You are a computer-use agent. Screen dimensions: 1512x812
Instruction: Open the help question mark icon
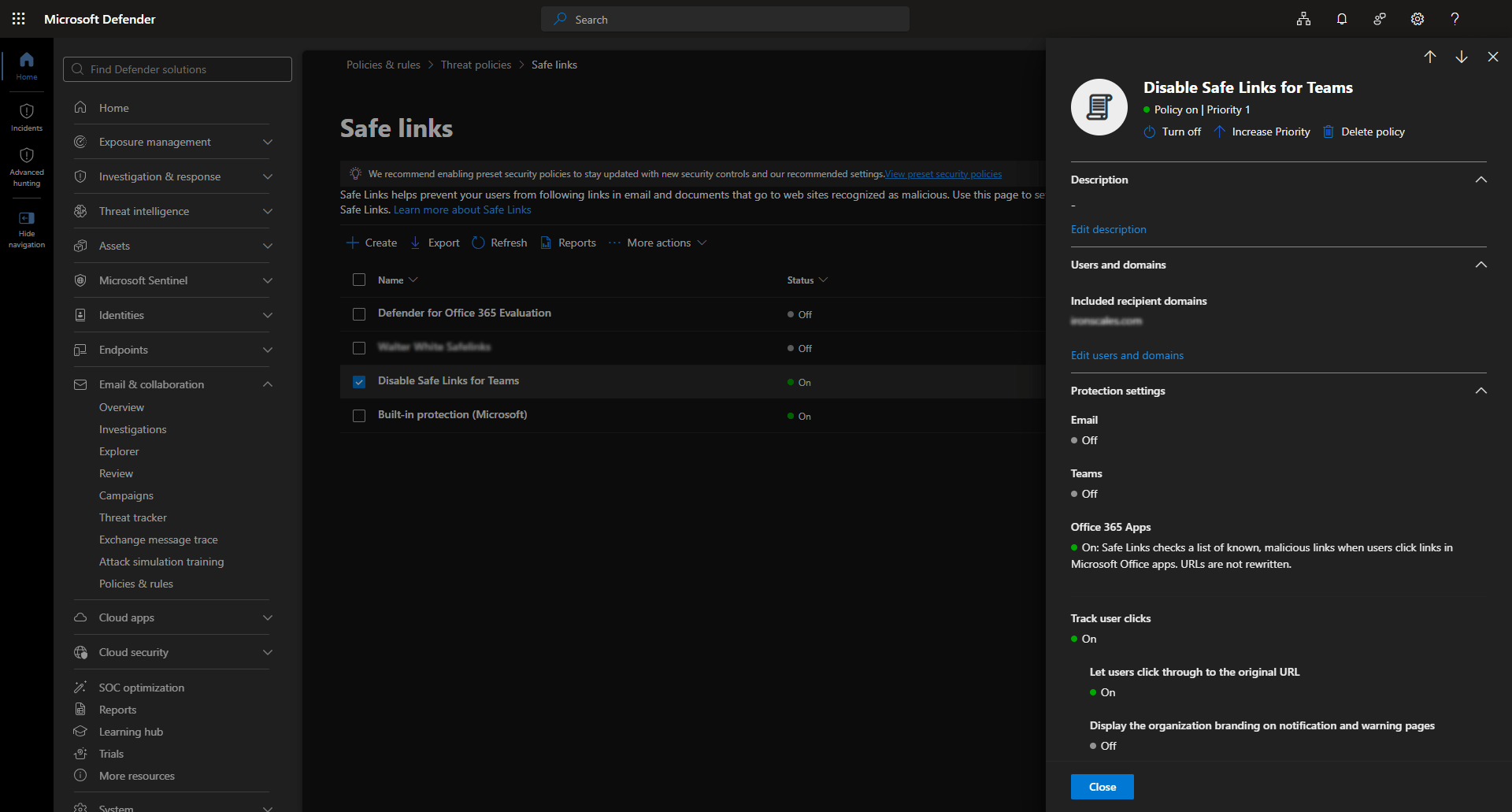(x=1455, y=19)
